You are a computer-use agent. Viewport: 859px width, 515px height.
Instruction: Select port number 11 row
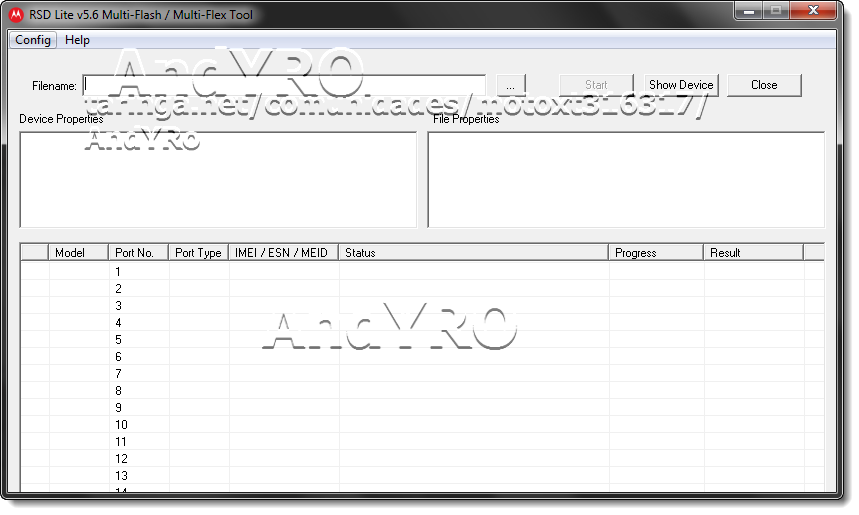tap(422, 442)
